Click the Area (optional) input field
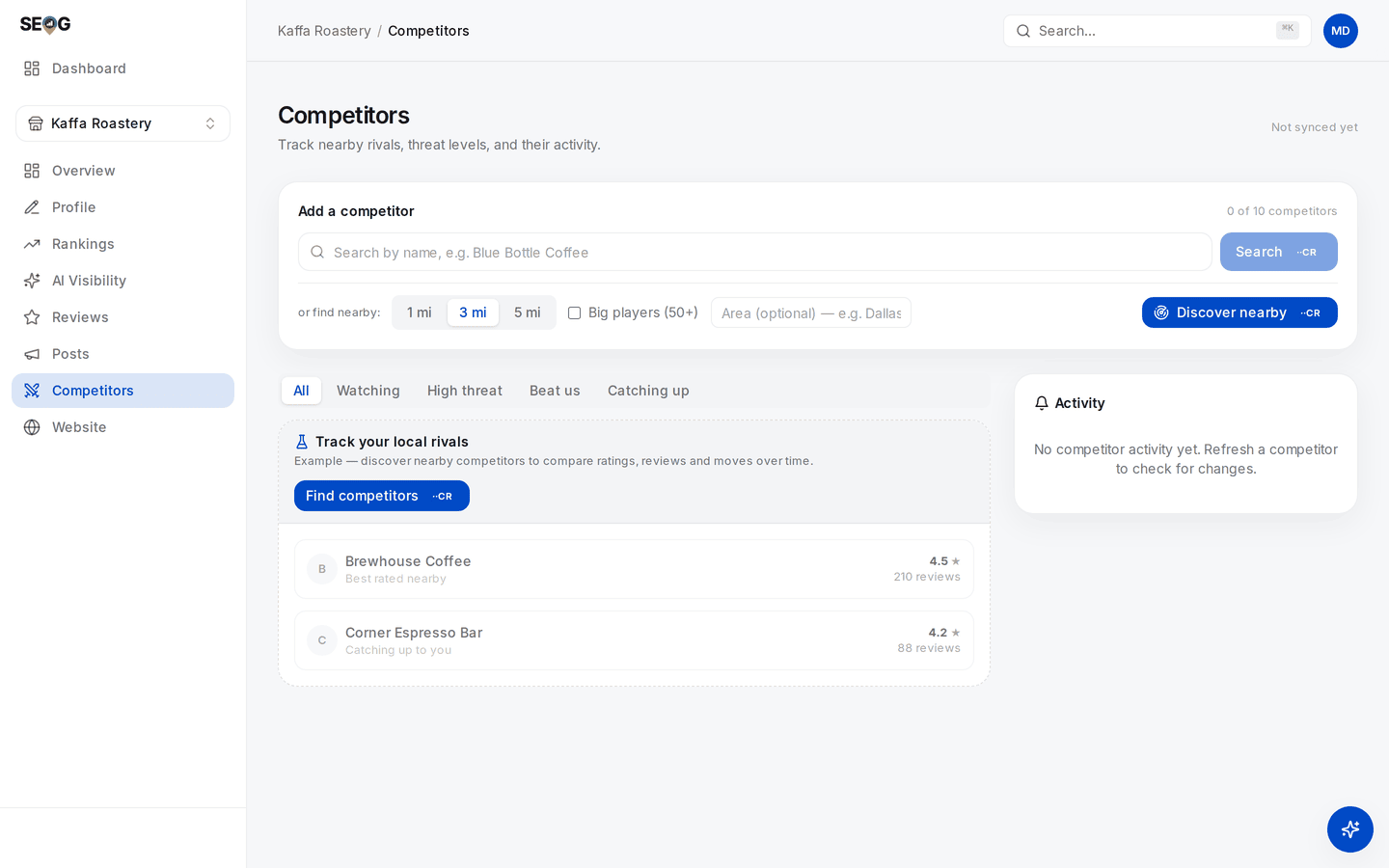1389x868 pixels. click(x=811, y=312)
